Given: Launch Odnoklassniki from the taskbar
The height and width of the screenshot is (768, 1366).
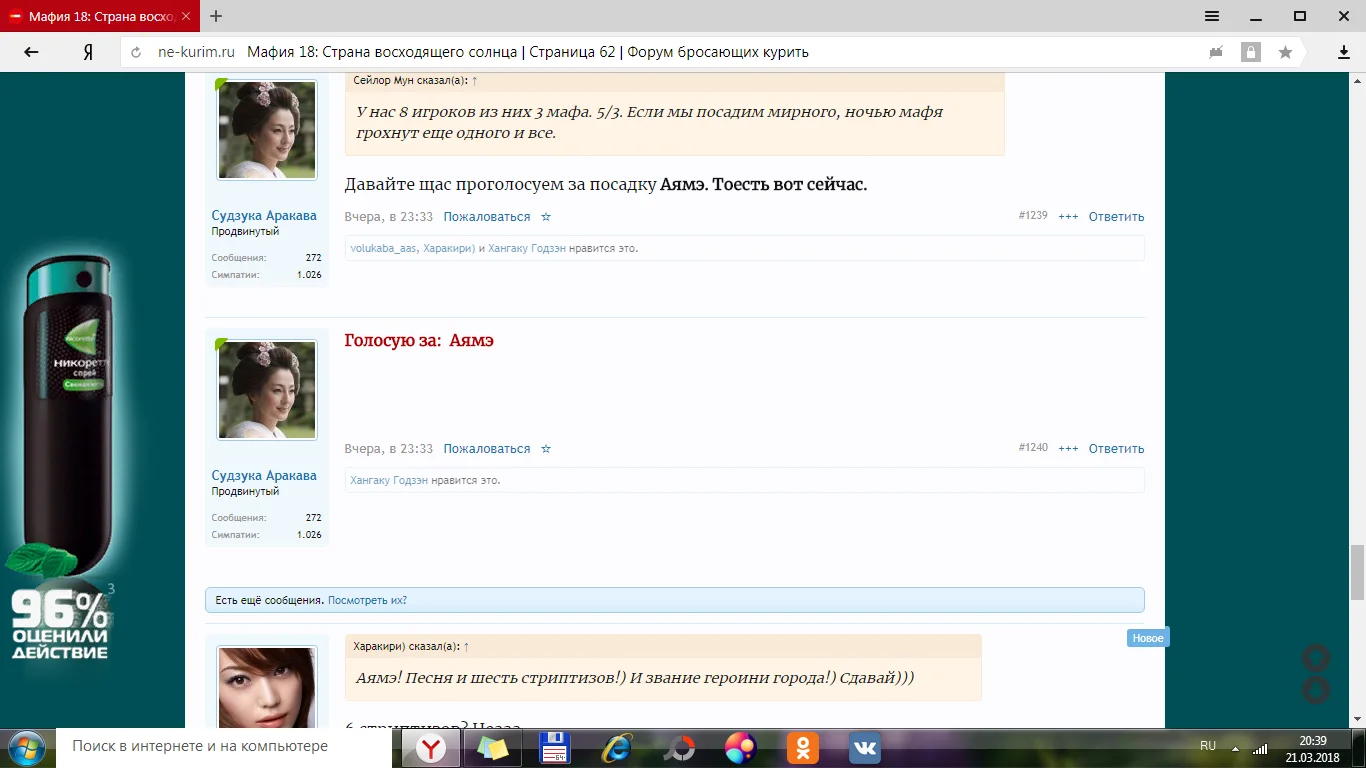Looking at the screenshot, I should (803, 747).
